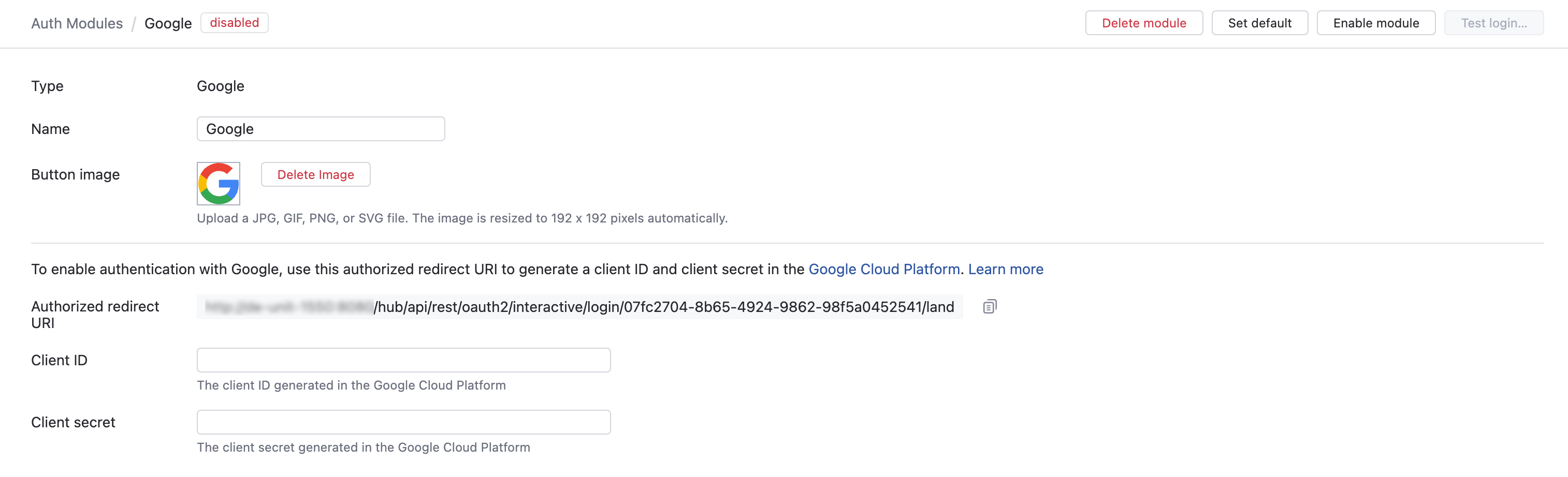Click the Name field label
This screenshot has width=1568, height=477.
pos(51,129)
